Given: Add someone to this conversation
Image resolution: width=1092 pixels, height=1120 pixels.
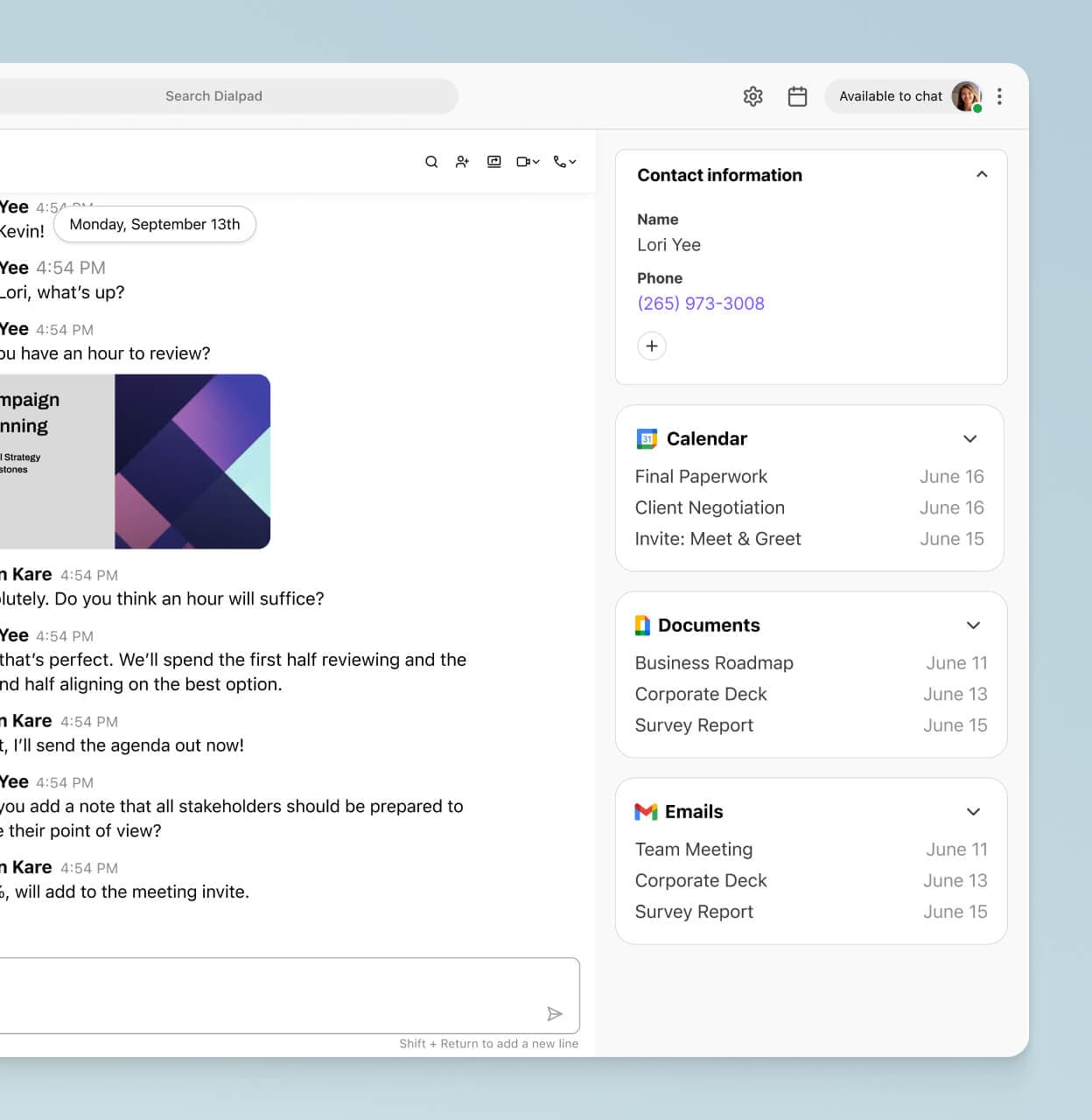Looking at the screenshot, I should [x=462, y=161].
